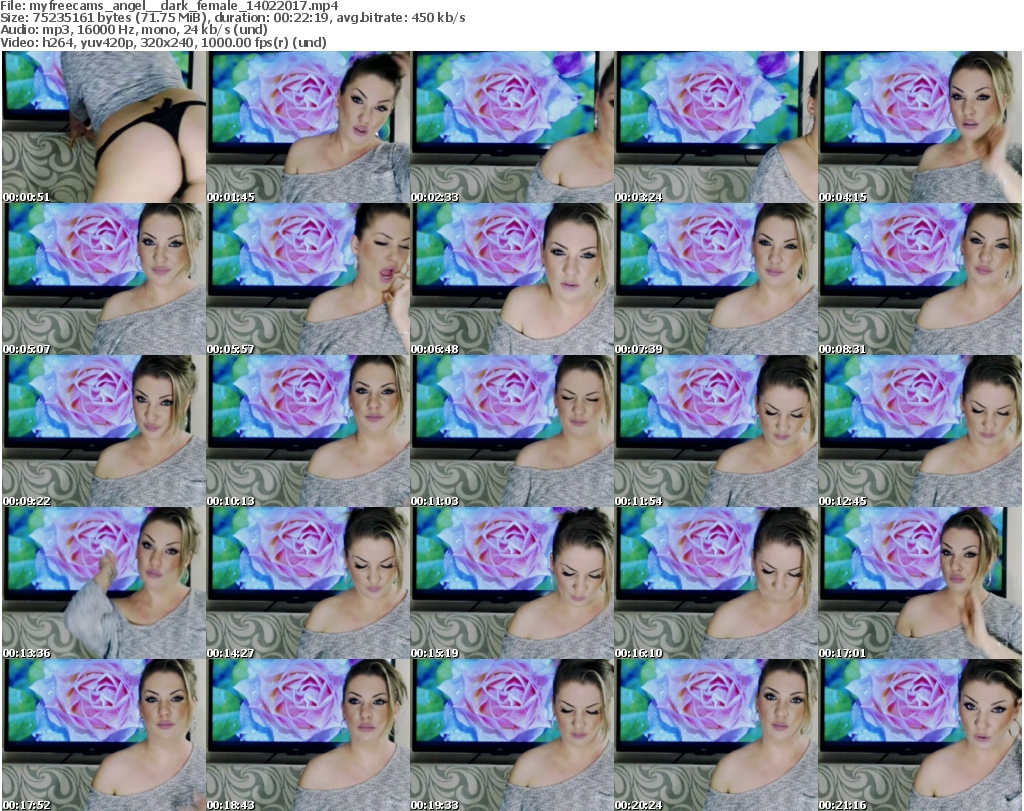
Task: Open the thumbnail stamped 00:16:10
Action: click(716, 583)
